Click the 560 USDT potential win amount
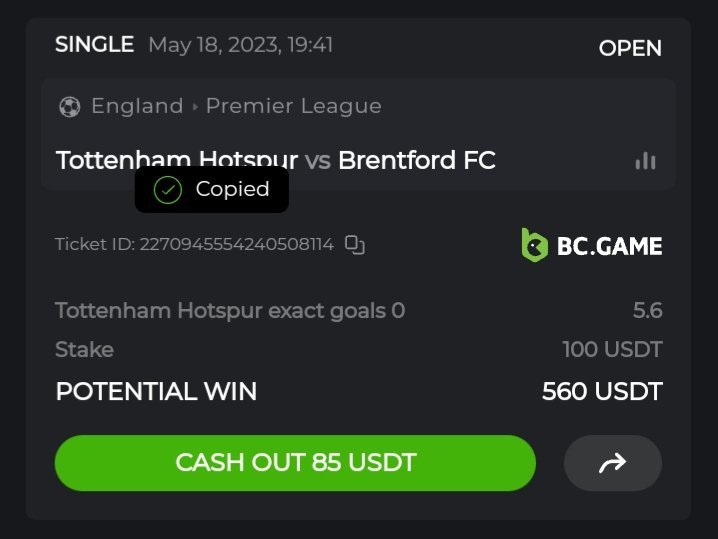The image size is (718, 539). 602,391
